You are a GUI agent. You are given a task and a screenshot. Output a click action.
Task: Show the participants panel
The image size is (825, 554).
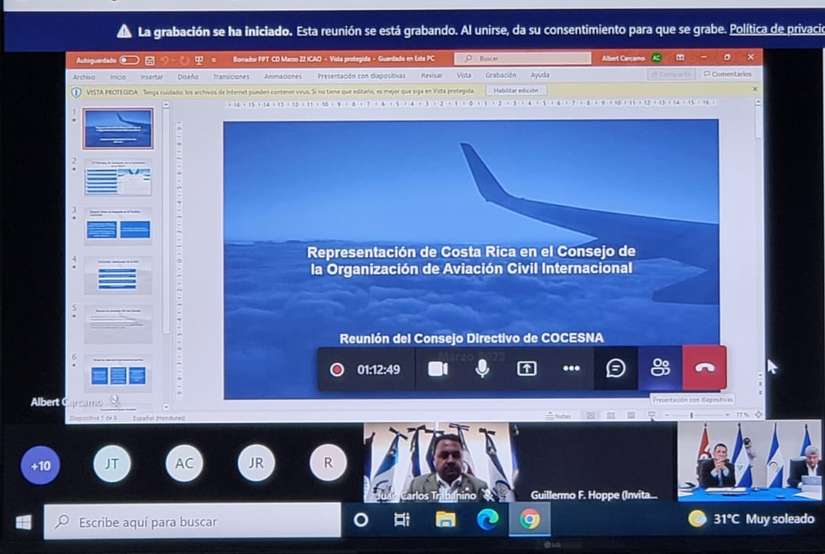660,368
